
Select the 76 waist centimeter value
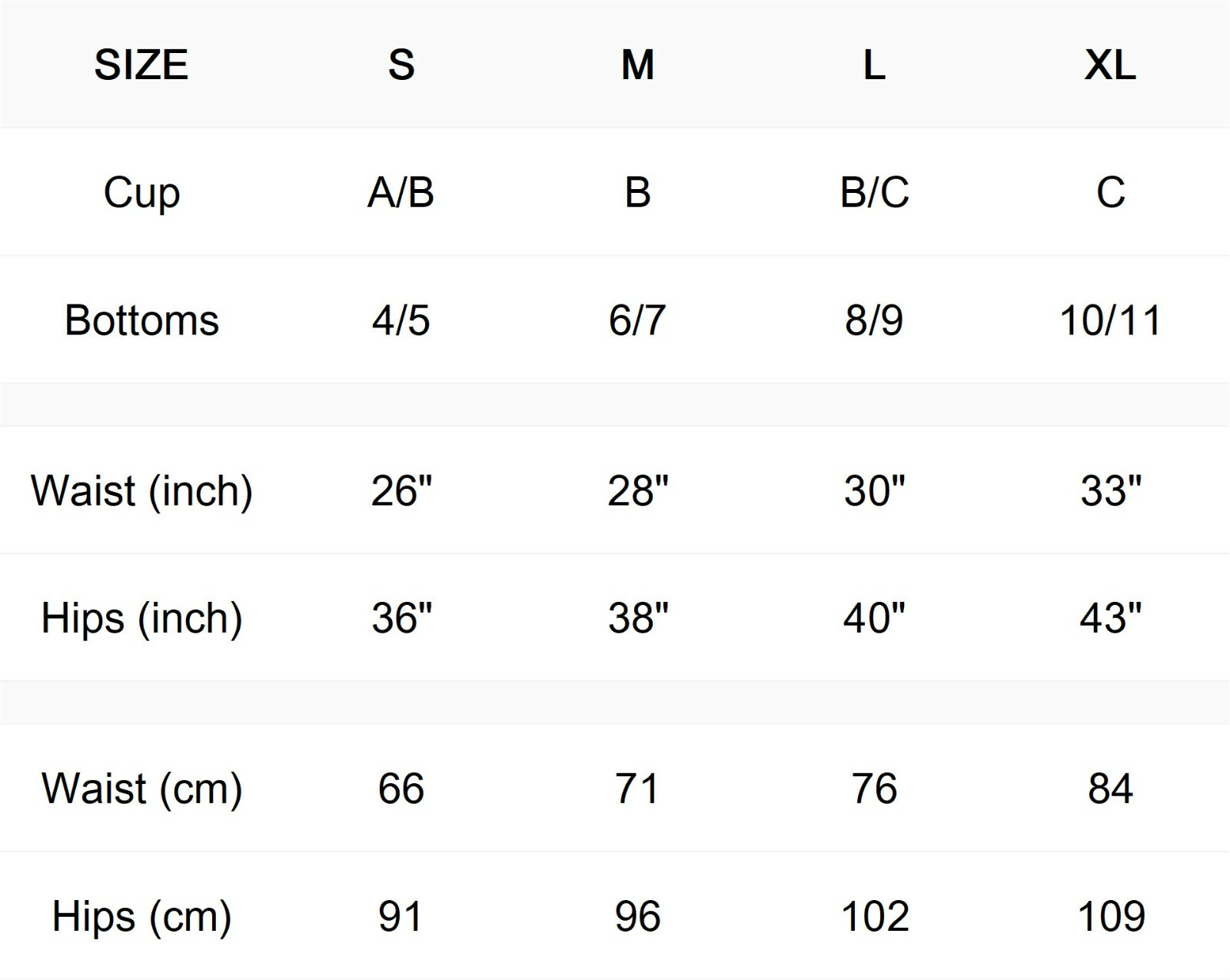874,789
